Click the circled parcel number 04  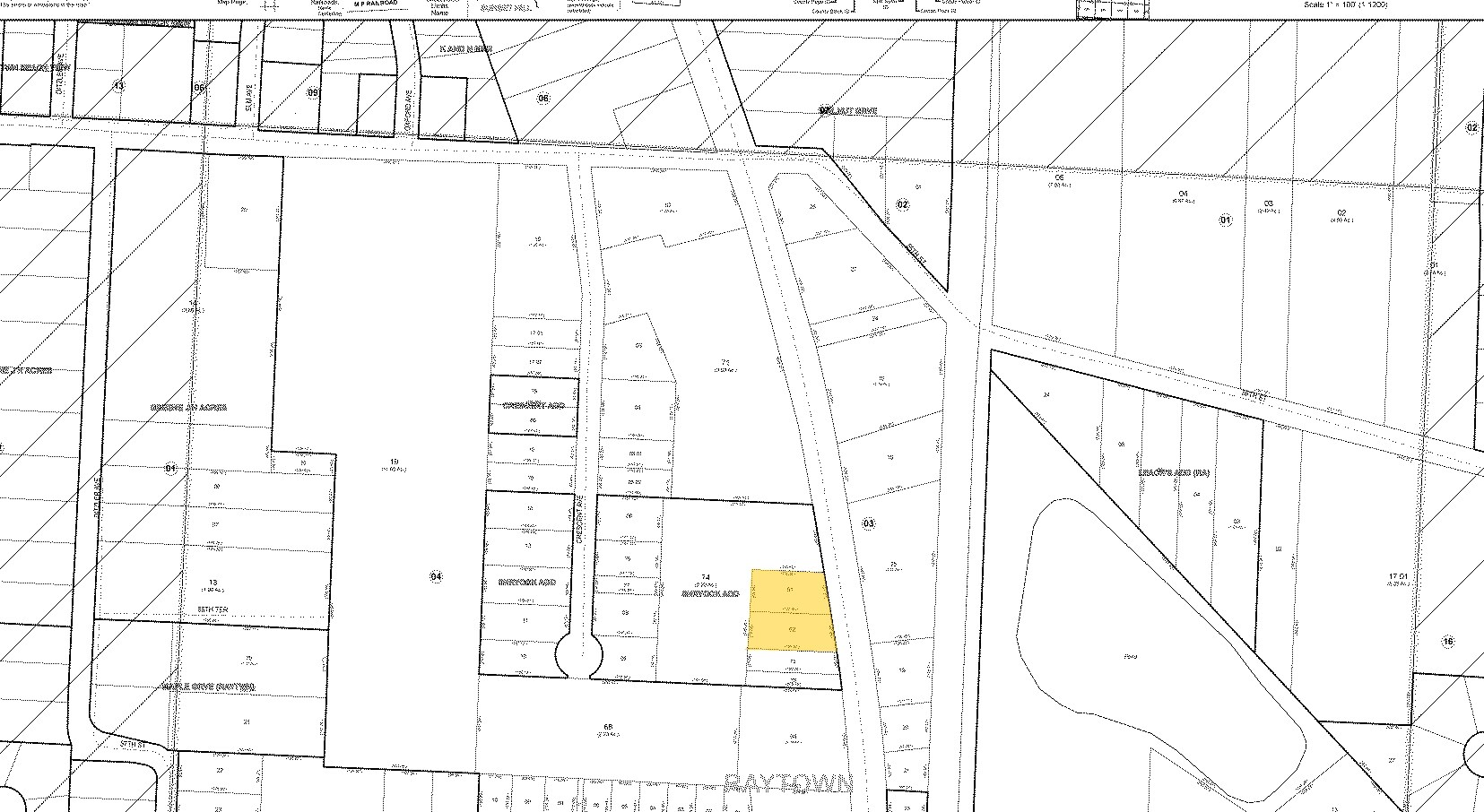(x=437, y=574)
